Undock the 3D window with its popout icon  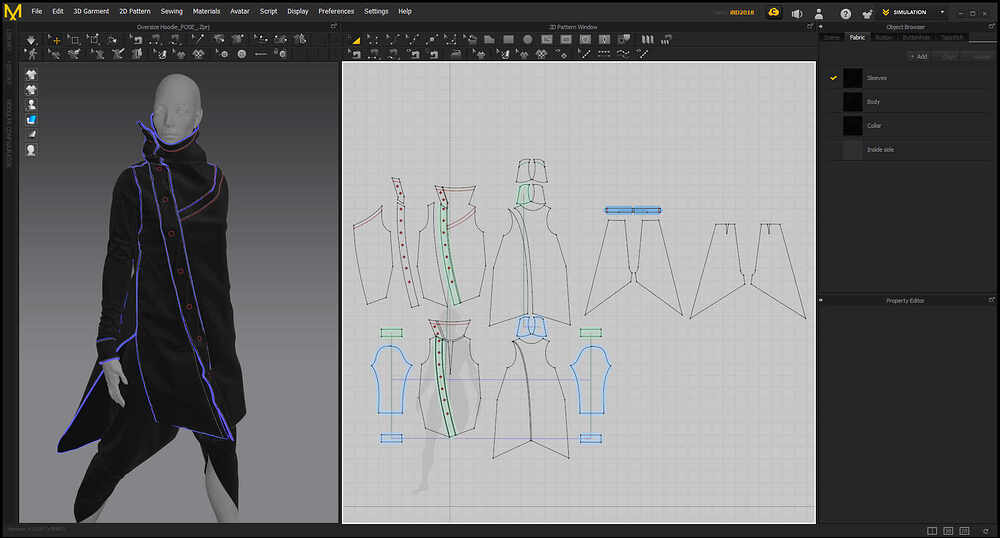(334, 27)
